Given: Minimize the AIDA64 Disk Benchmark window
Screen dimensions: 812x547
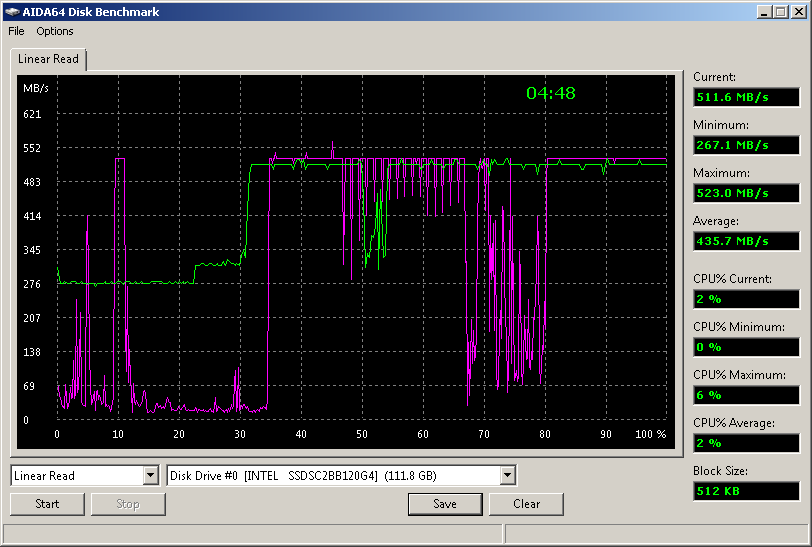Looking at the screenshot, I should point(764,11).
